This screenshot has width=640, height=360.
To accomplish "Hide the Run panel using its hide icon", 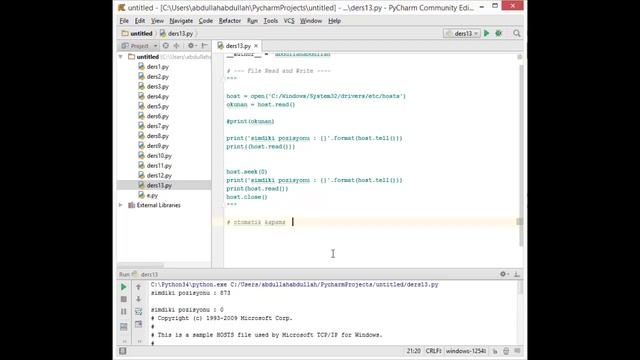I will tap(517, 274).
